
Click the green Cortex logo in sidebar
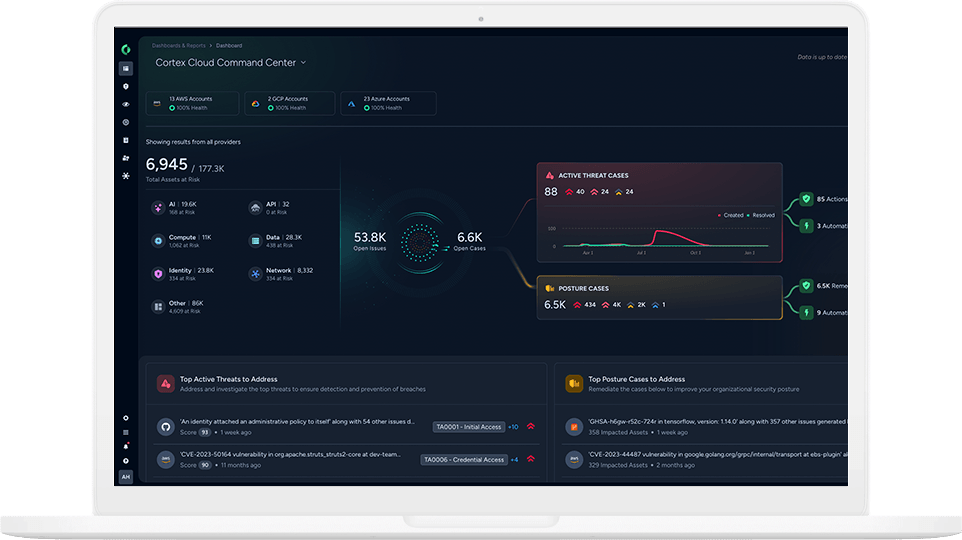(126, 49)
